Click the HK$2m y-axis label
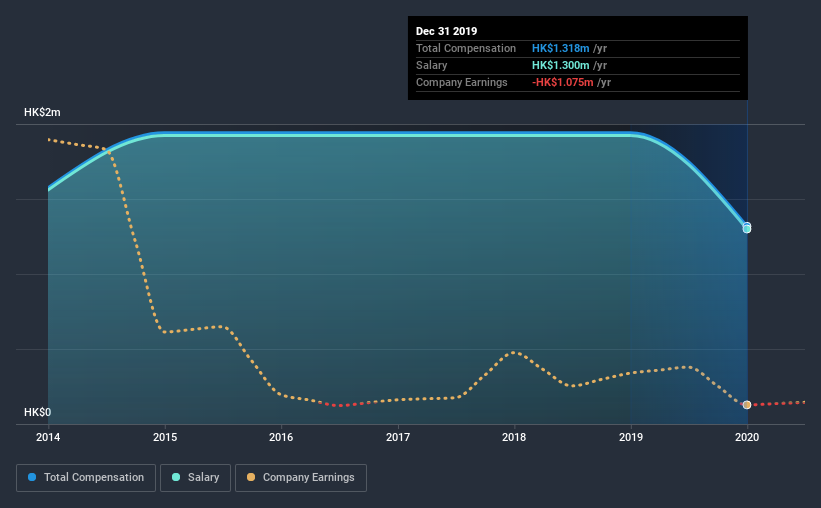The height and width of the screenshot is (508, 821). pyautogui.click(x=42, y=113)
